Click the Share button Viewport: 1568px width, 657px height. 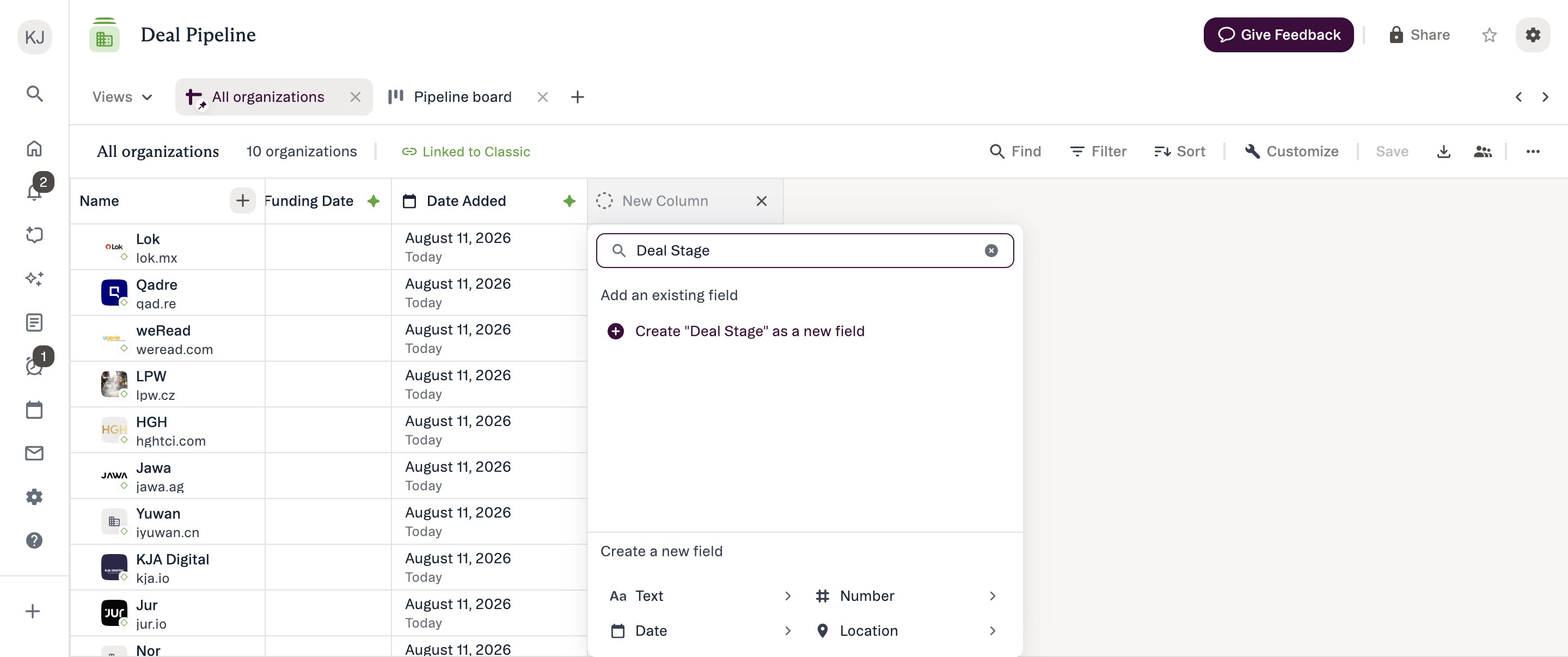pyautogui.click(x=1419, y=35)
